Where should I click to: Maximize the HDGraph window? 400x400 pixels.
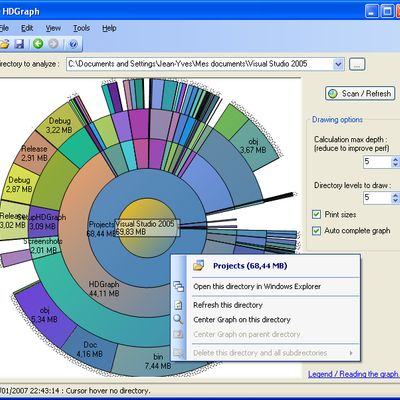(387, 12)
